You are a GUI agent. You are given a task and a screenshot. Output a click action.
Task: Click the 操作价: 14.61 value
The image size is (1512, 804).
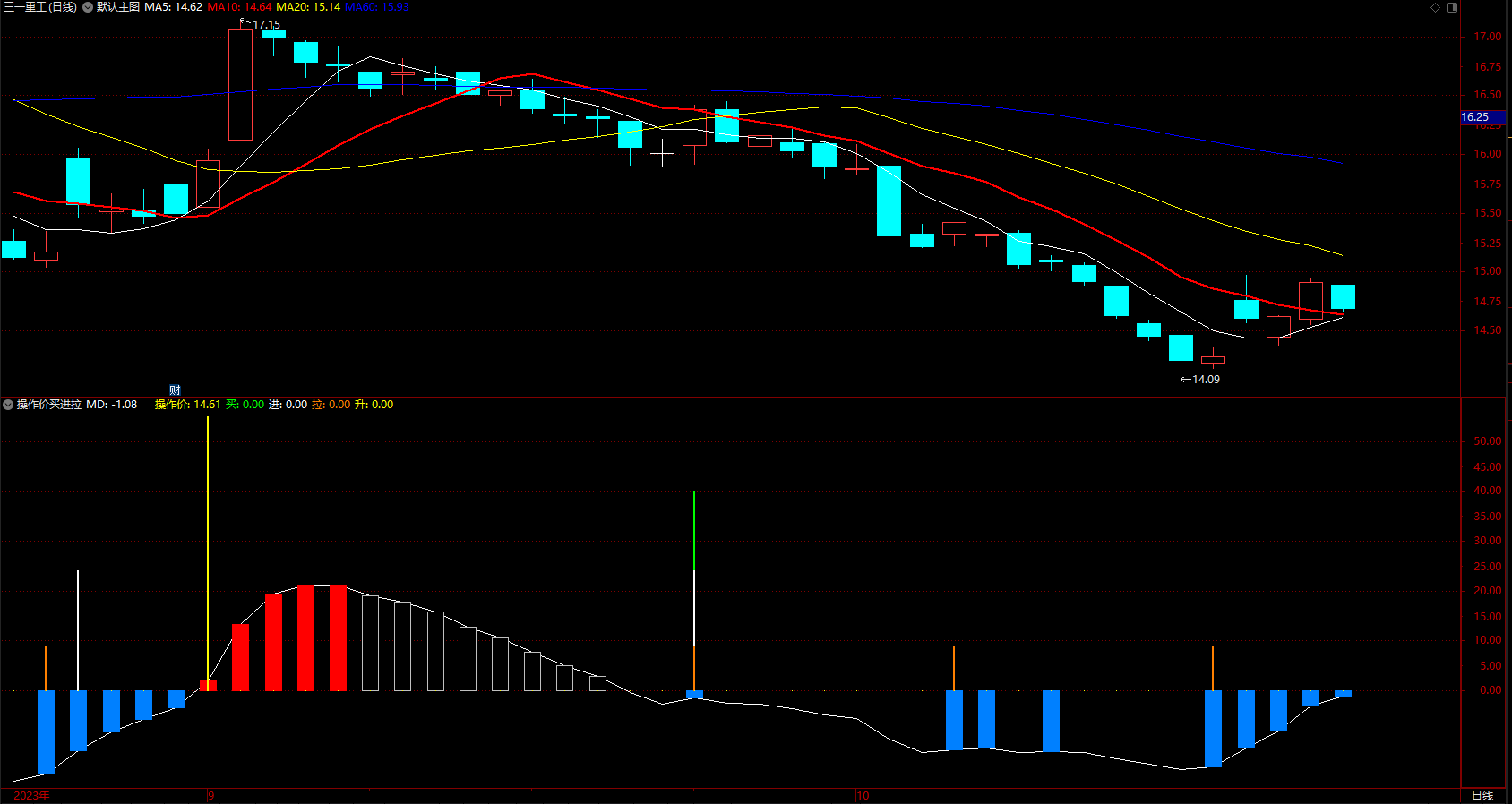(188, 405)
